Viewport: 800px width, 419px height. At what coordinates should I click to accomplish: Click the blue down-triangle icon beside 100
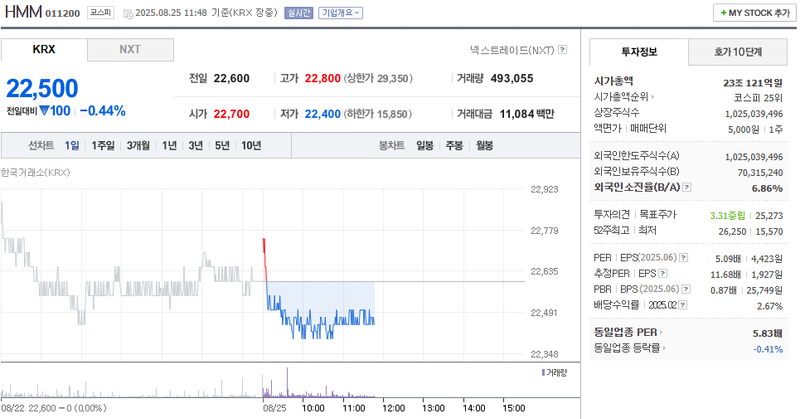[x=44, y=111]
